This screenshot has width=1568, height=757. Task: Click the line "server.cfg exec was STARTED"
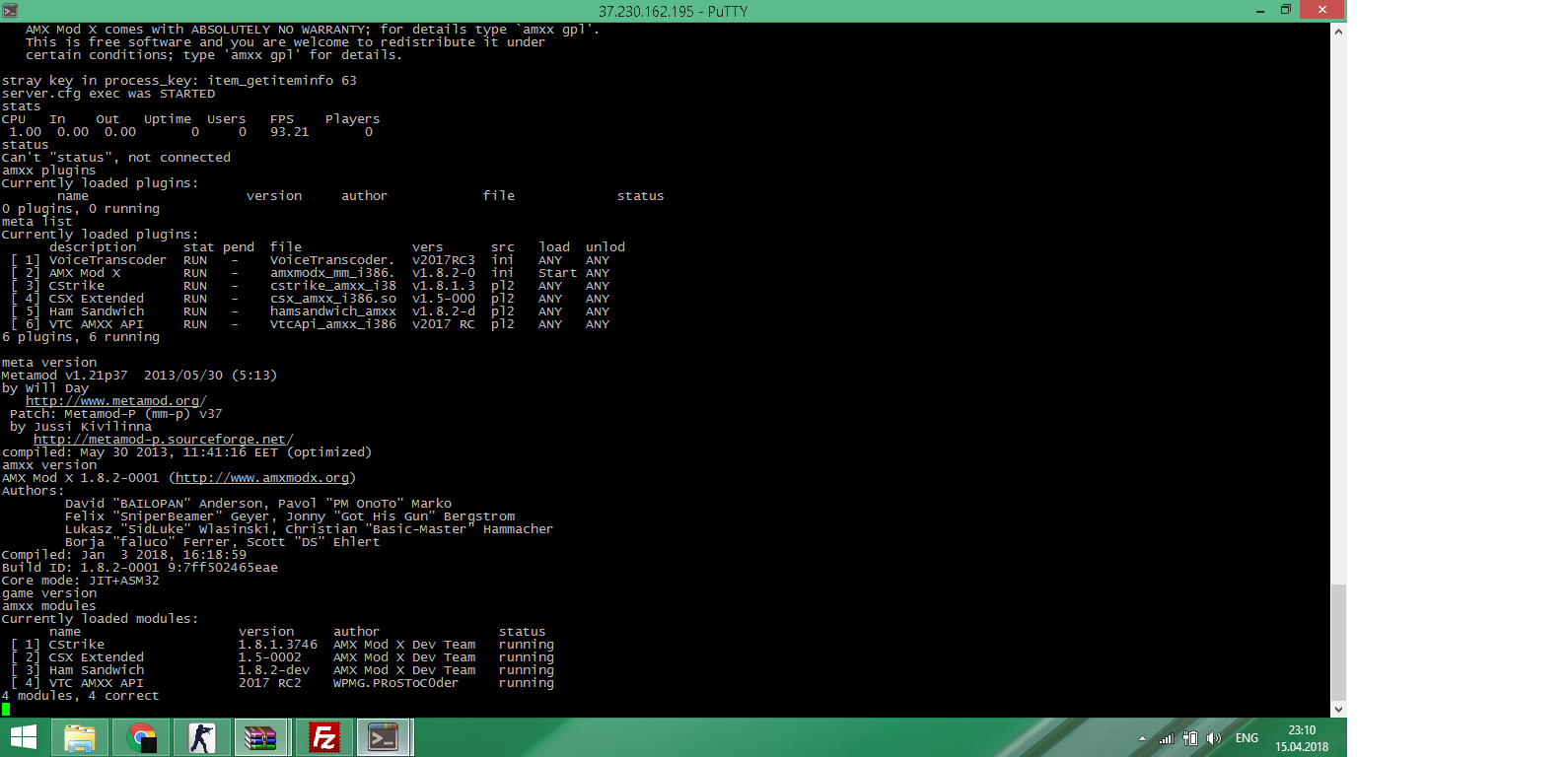point(108,94)
